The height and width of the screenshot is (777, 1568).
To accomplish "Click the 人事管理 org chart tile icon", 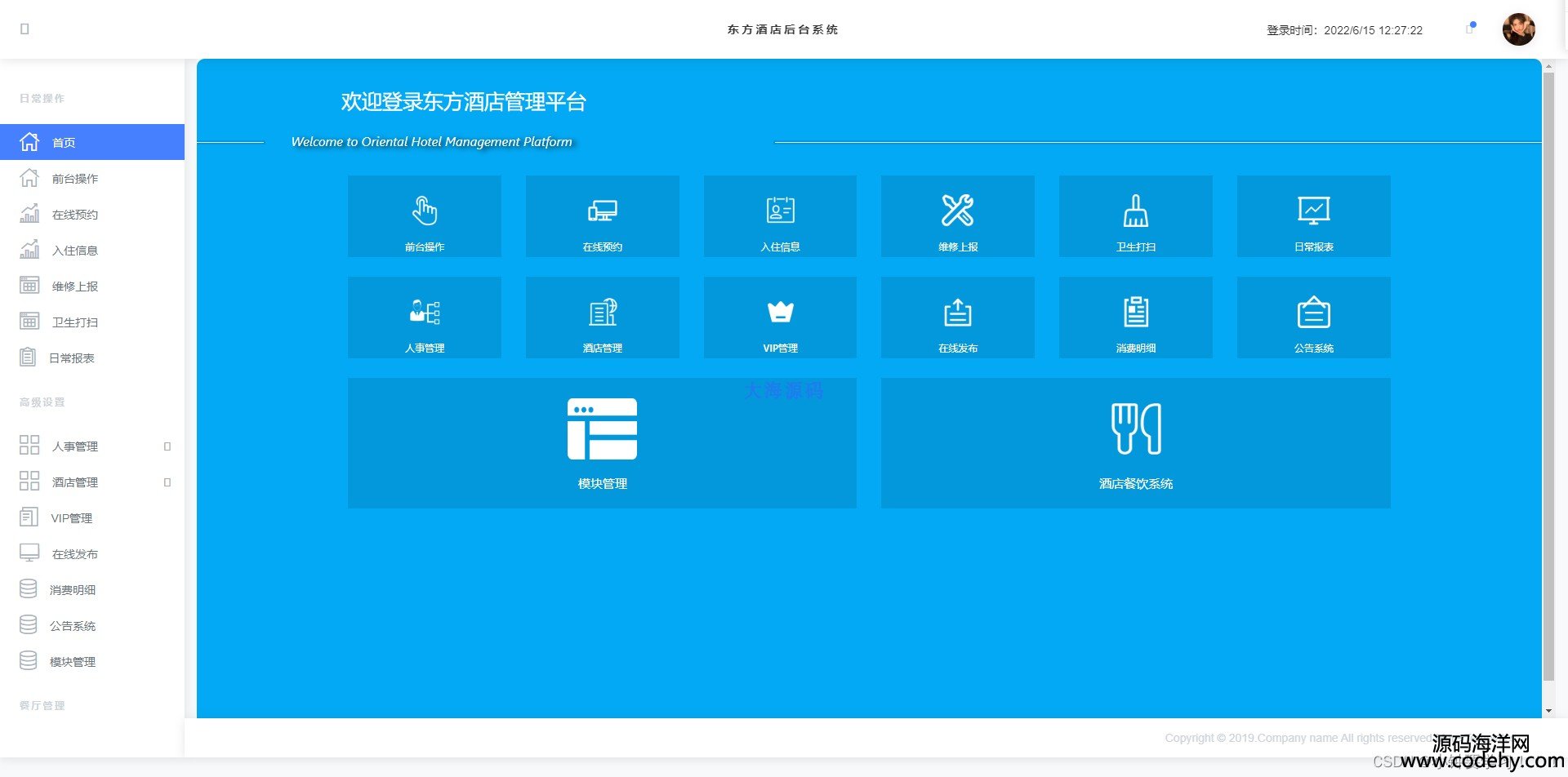I will (425, 312).
